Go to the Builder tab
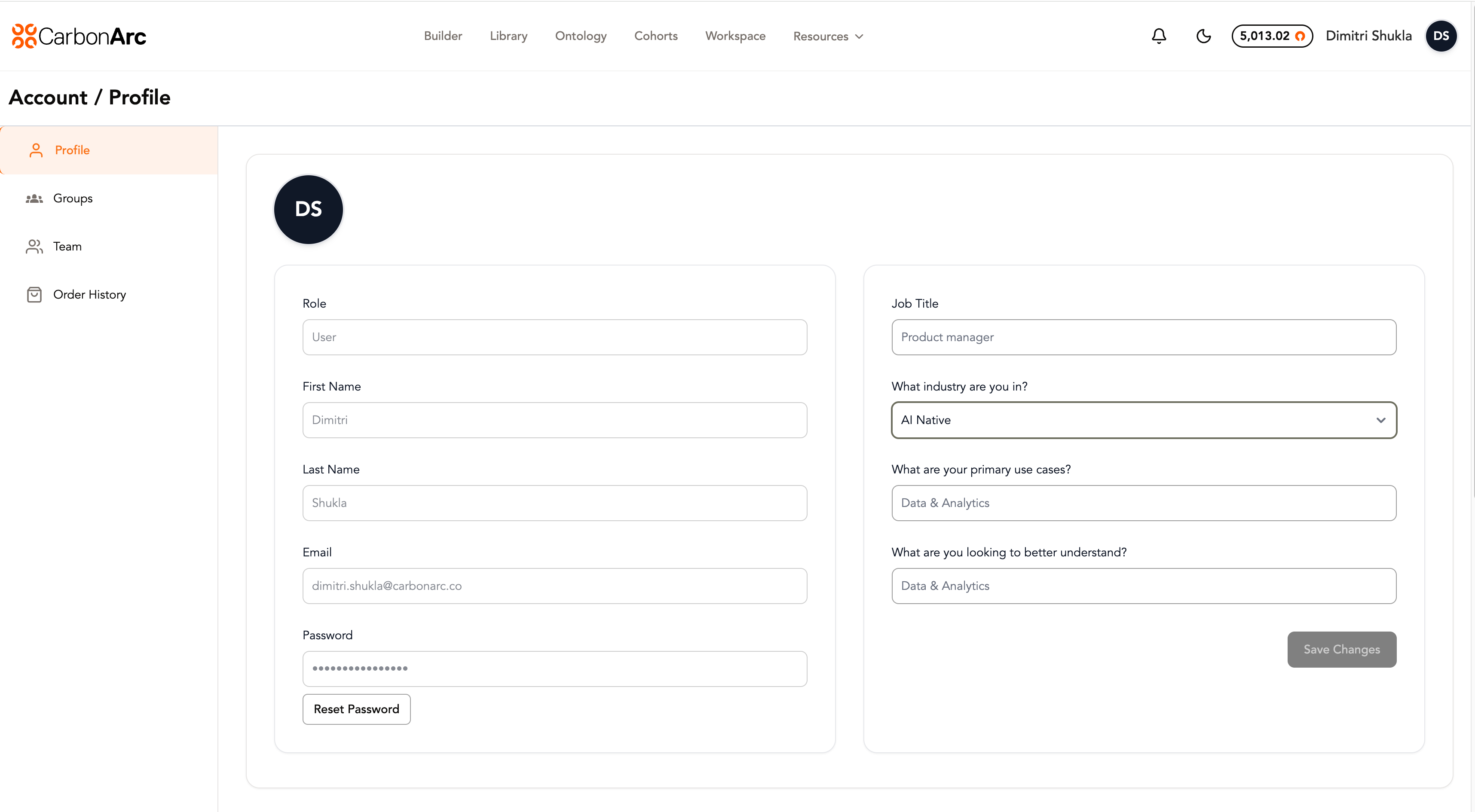Screen dimensions: 1475x812 coord(443,36)
